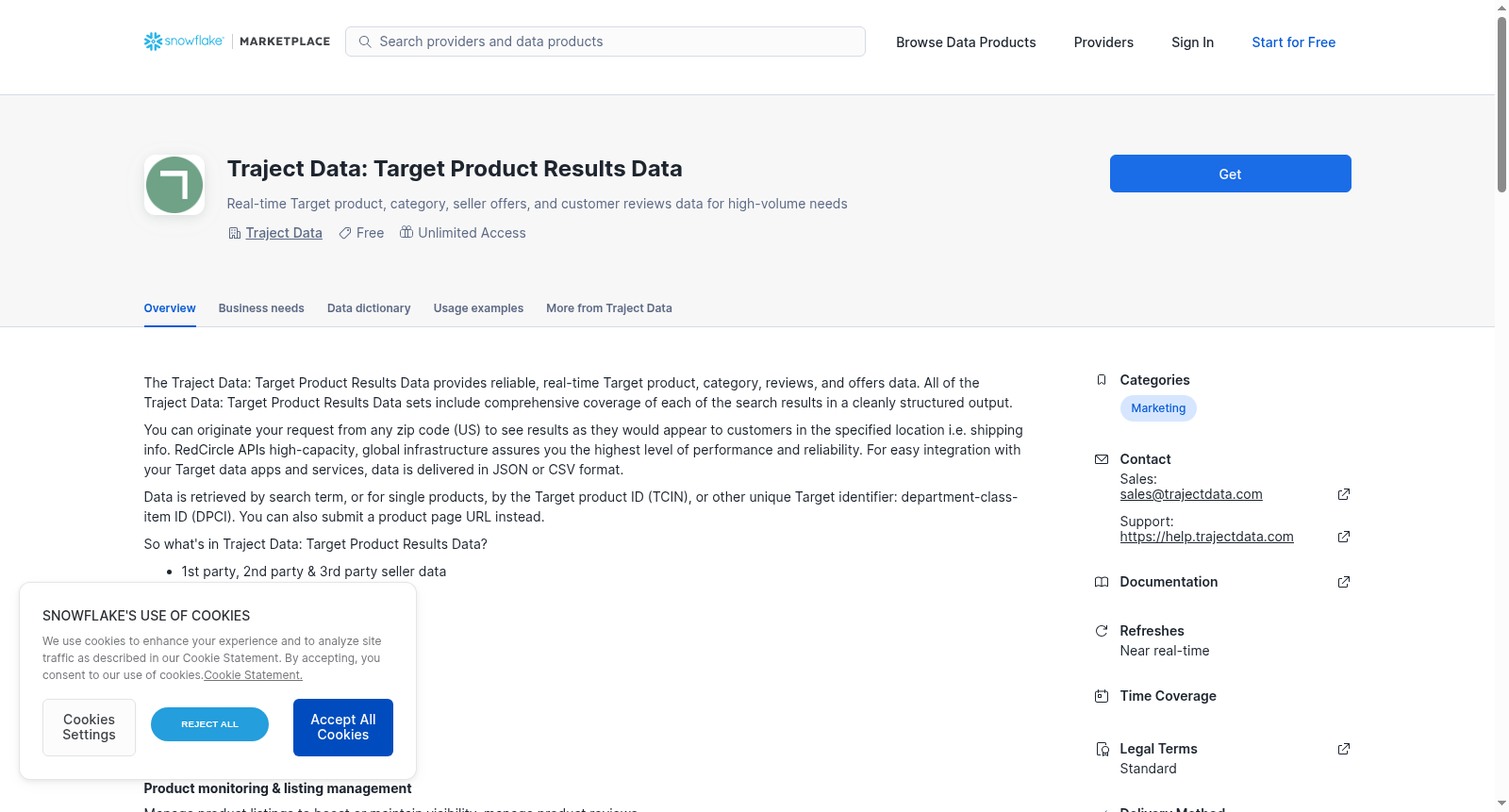Open Browse Data Products in the header
The image size is (1509, 812).
[x=966, y=42]
